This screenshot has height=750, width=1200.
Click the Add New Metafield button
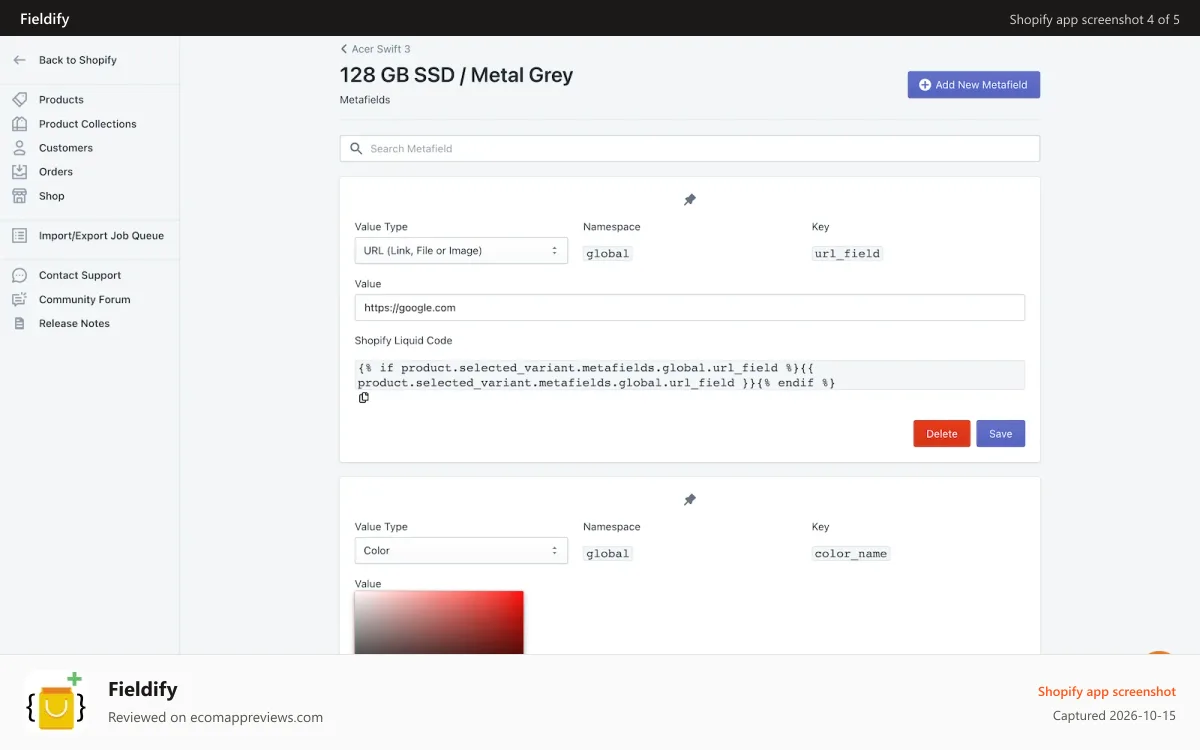point(974,85)
